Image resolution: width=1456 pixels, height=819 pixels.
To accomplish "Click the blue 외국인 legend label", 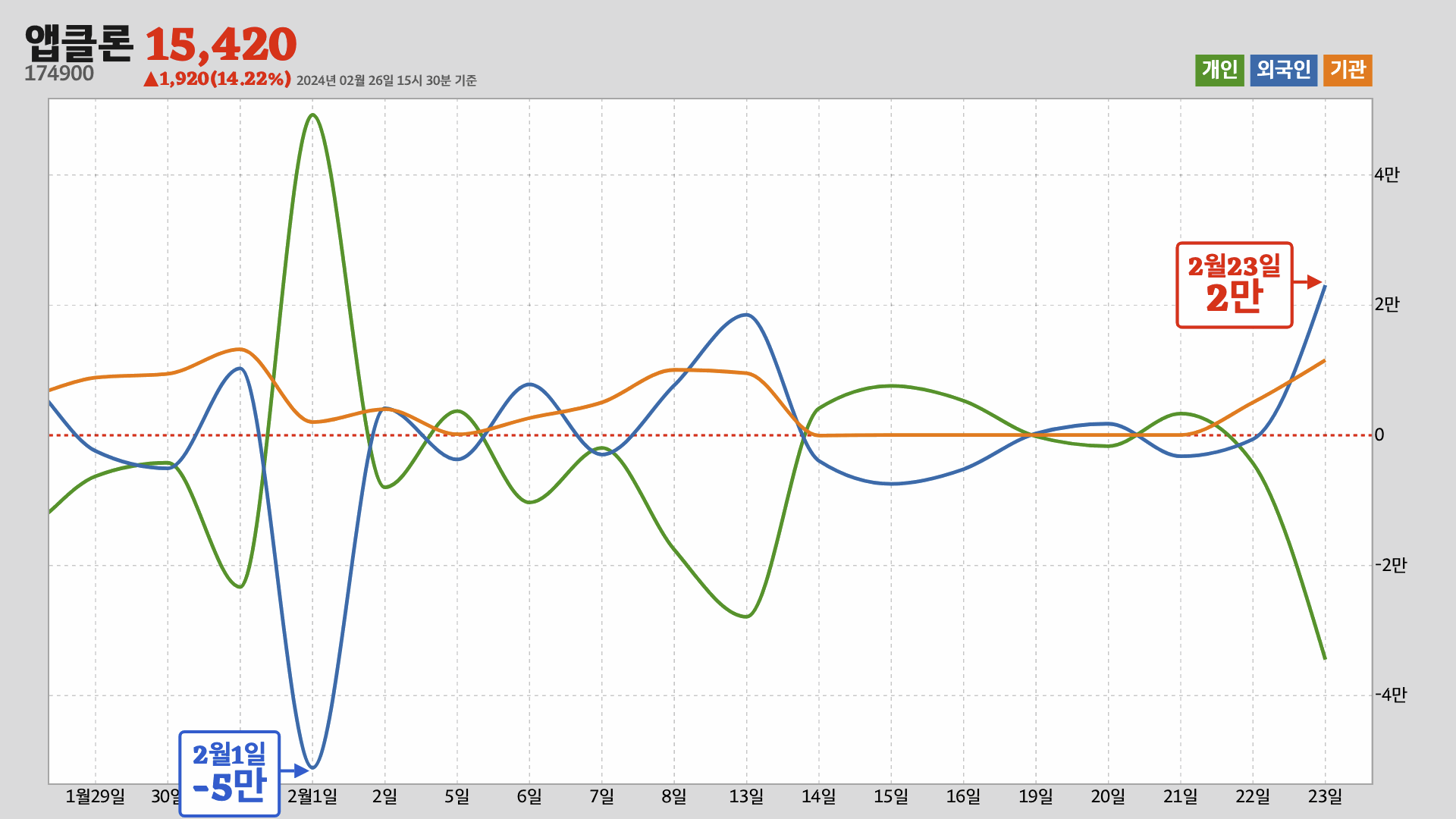I will tap(1283, 71).
